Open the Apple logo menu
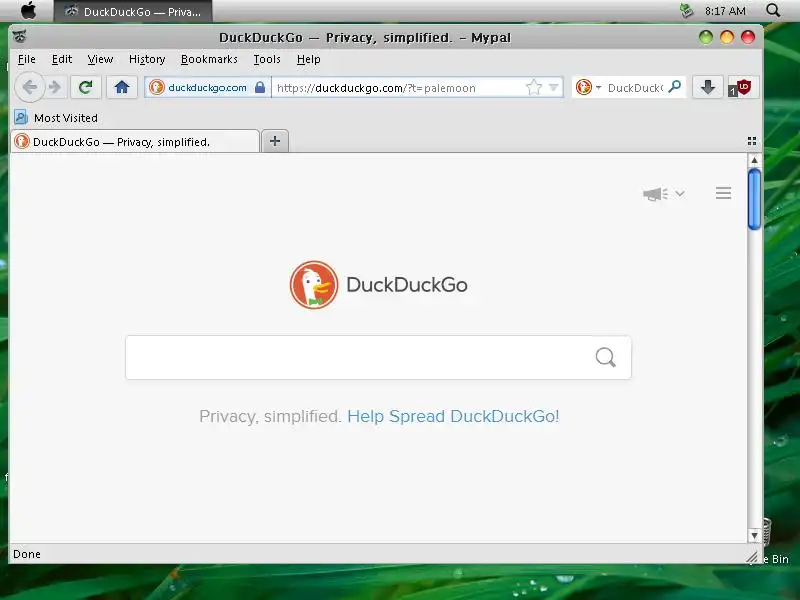800x600 pixels. click(x=29, y=11)
